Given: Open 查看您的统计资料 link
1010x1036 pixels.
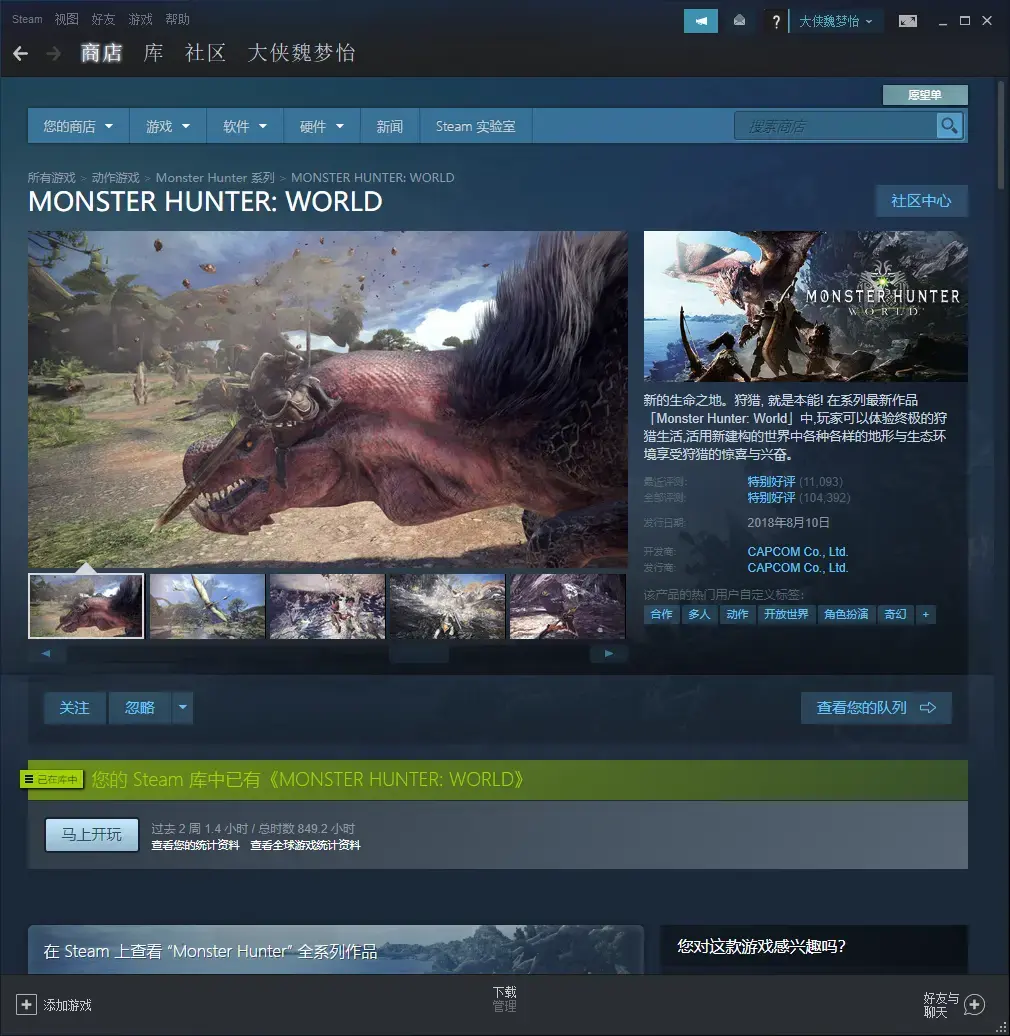Looking at the screenshot, I should (195, 845).
